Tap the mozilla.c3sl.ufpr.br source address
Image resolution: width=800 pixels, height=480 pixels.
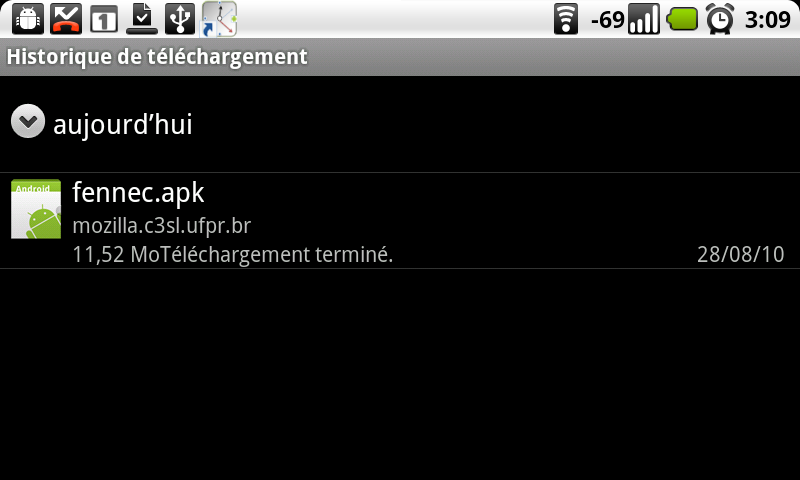click(162, 225)
